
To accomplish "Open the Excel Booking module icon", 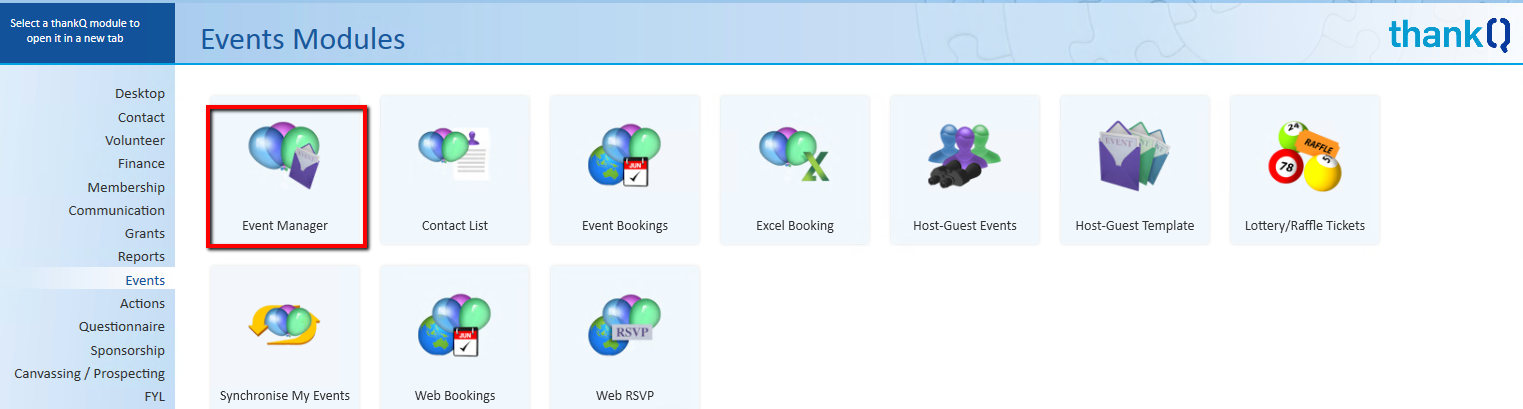I will coord(795,155).
